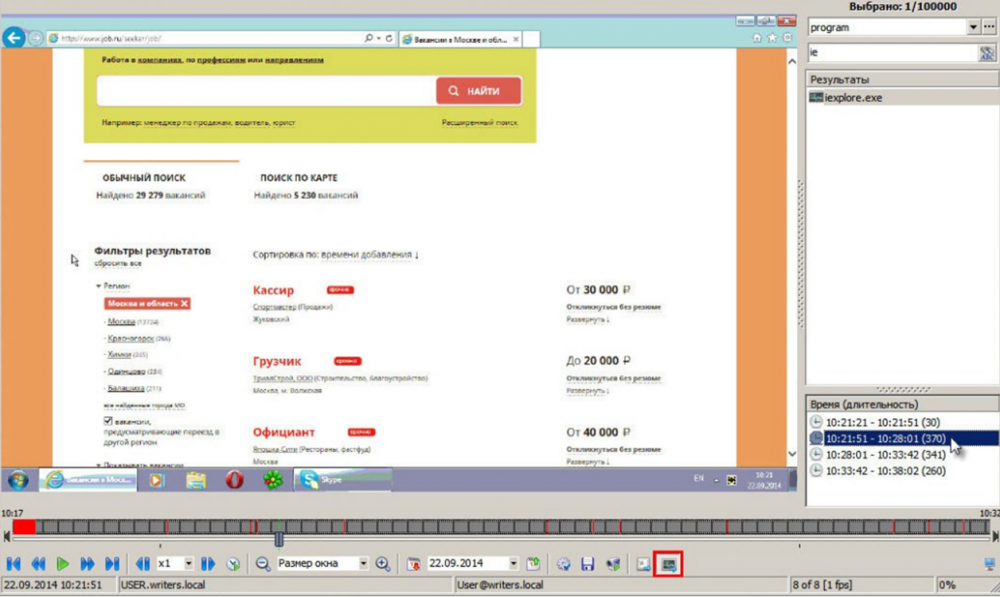This screenshot has height=597, width=1000.
Task: Click the monitor icon at far right of toolbar
Action: tap(989, 564)
